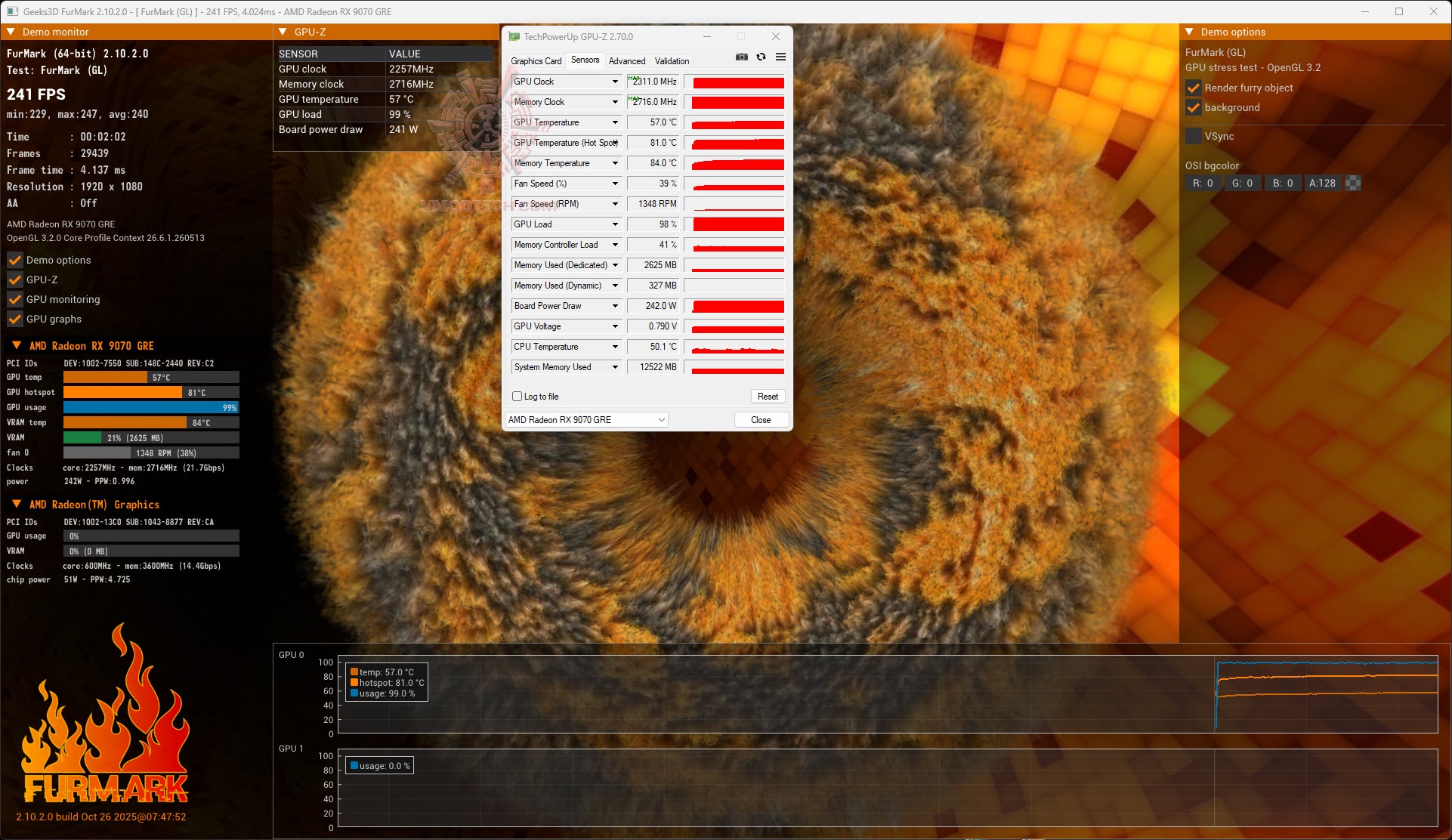Screen dimensions: 1452x840
Task: Open the Memory Controller Load dropdown
Action: click(616, 245)
